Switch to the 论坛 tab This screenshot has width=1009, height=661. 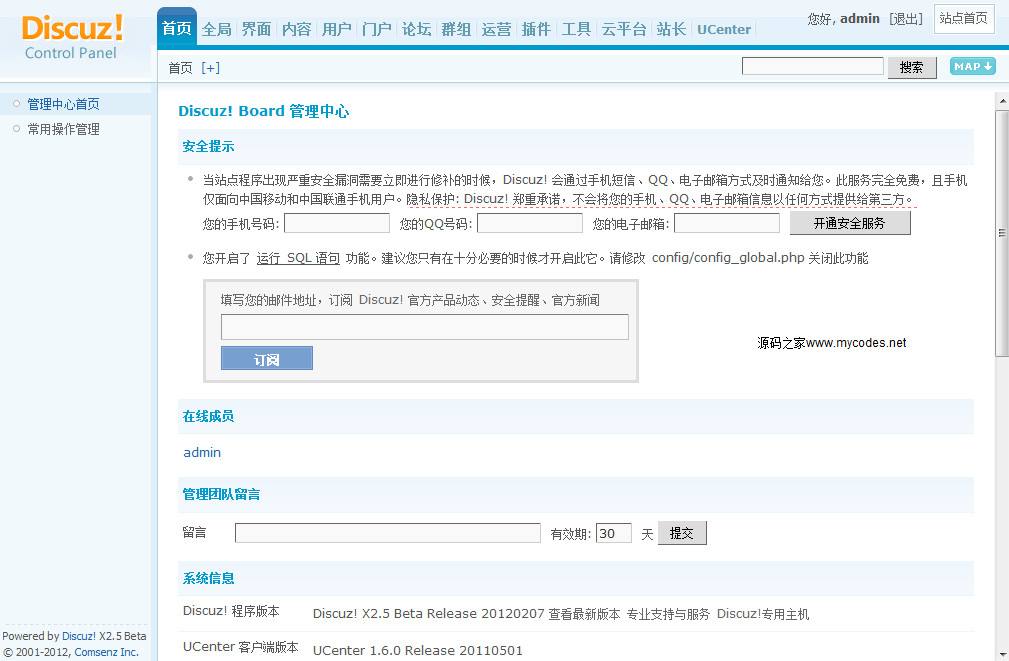click(416, 29)
